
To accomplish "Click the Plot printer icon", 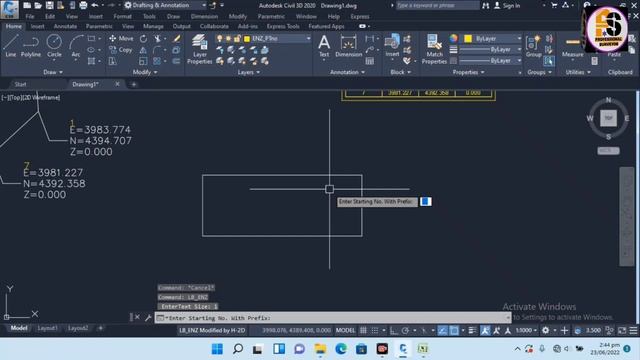I will 83,5.
